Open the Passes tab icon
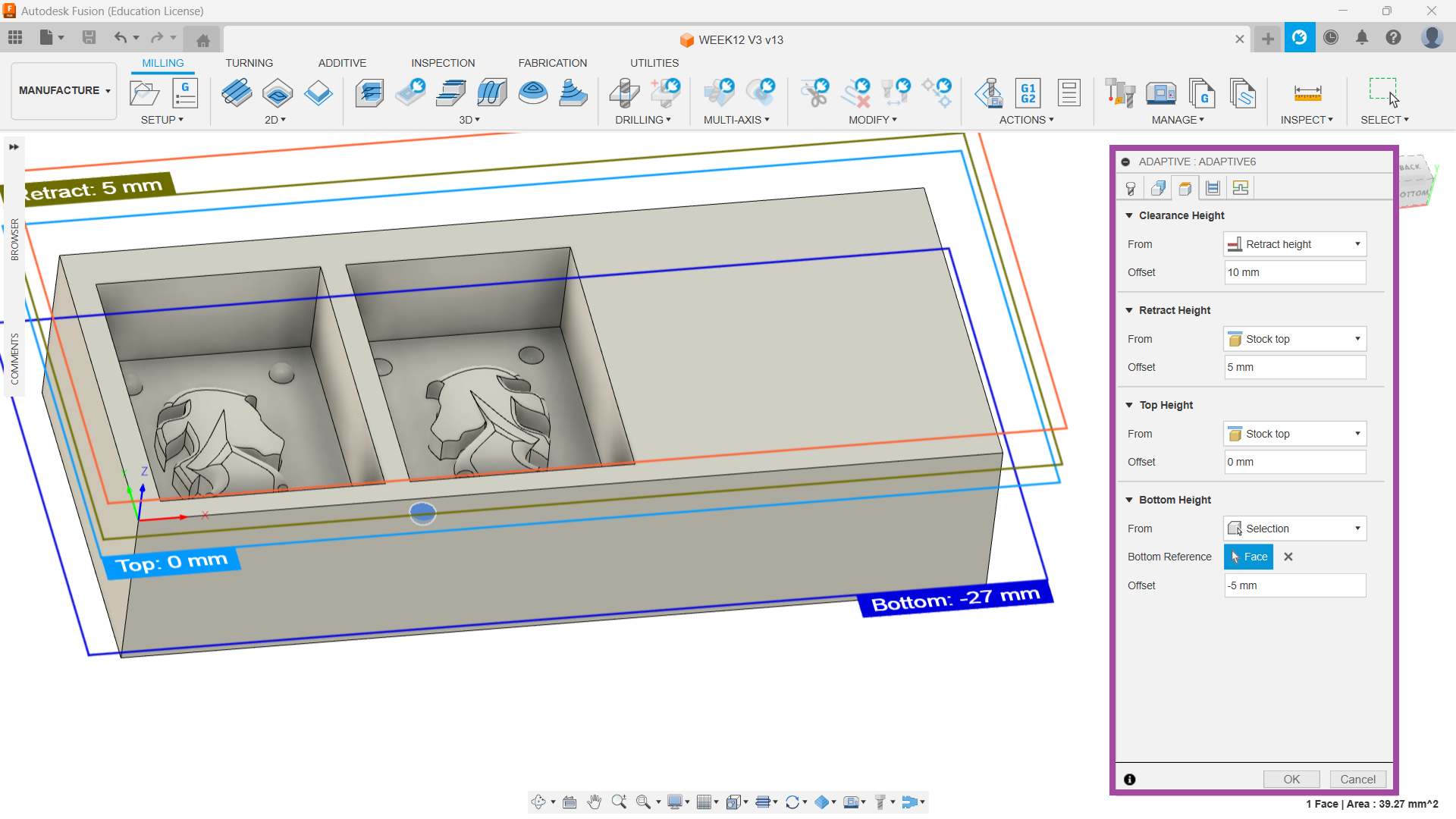Image resolution: width=1456 pixels, height=819 pixels. tap(1213, 188)
